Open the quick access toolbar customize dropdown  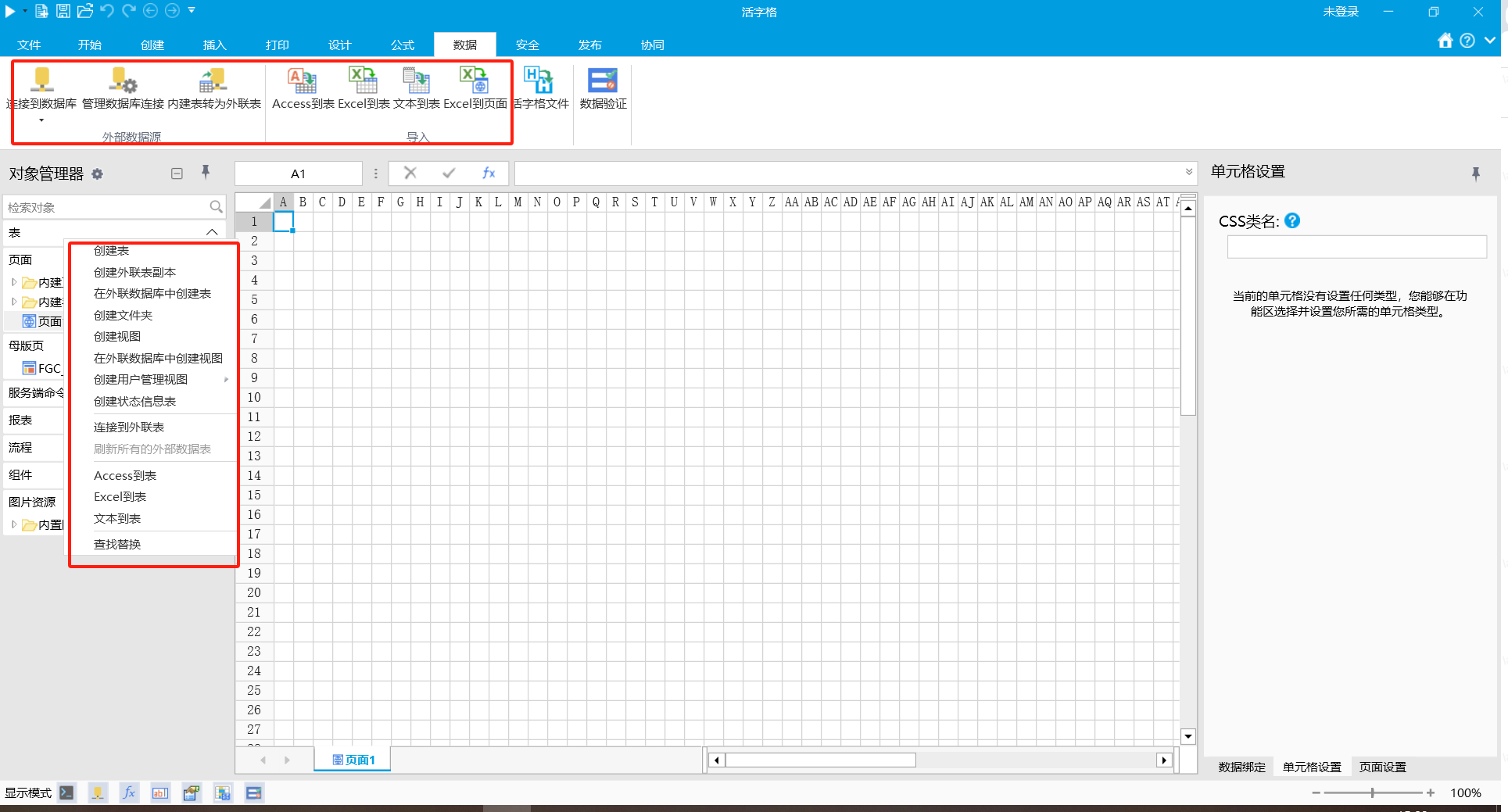point(192,11)
